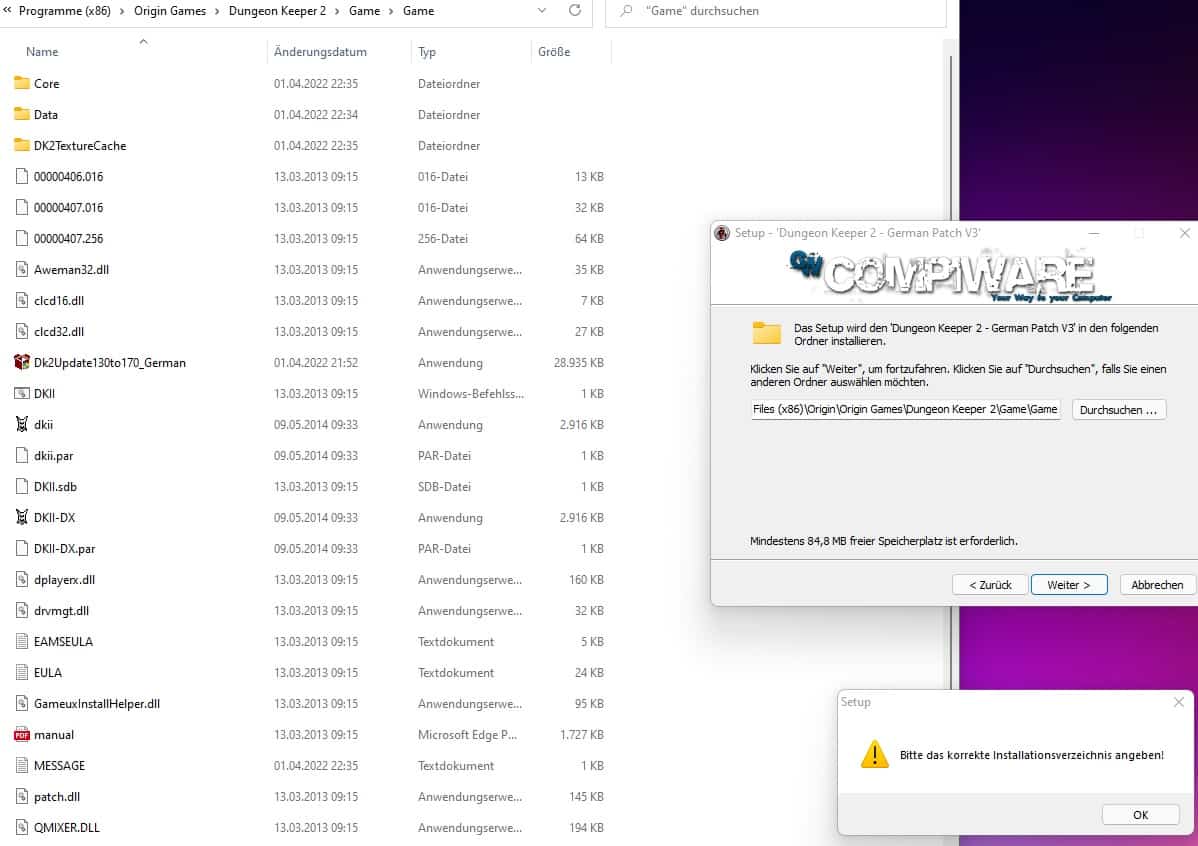Select the Aweman32.dll file icon
Image resolution: width=1198 pixels, height=846 pixels.
click(x=21, y=269)
